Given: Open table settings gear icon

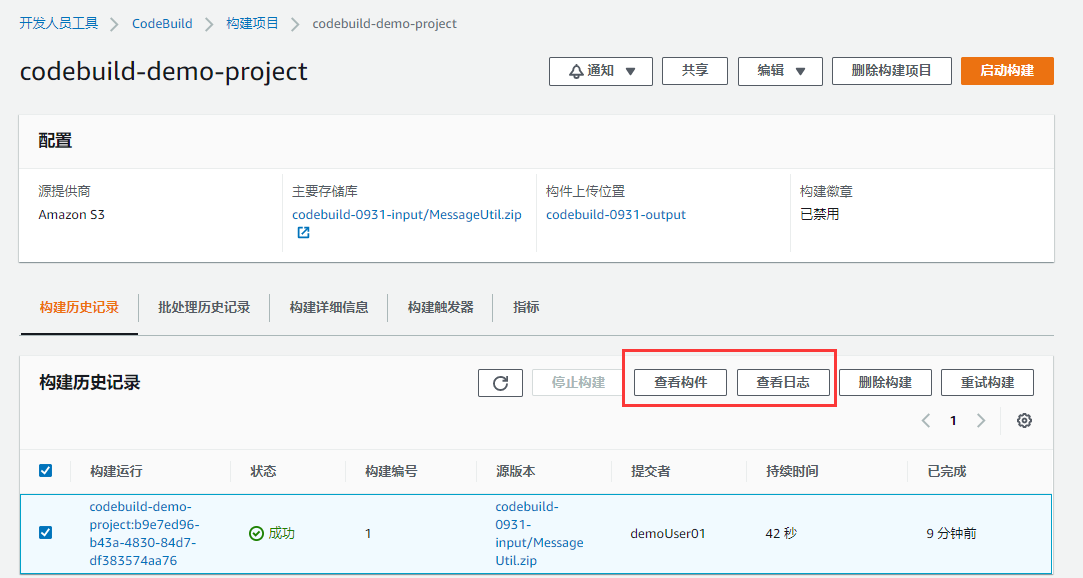Looking at the screenshot, I should point(1024,421).
